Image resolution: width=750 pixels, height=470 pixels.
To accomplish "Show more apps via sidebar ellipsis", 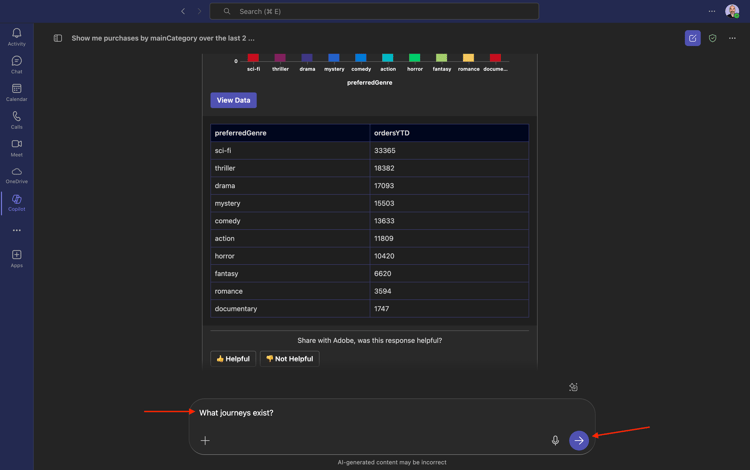I will (17, 230).
